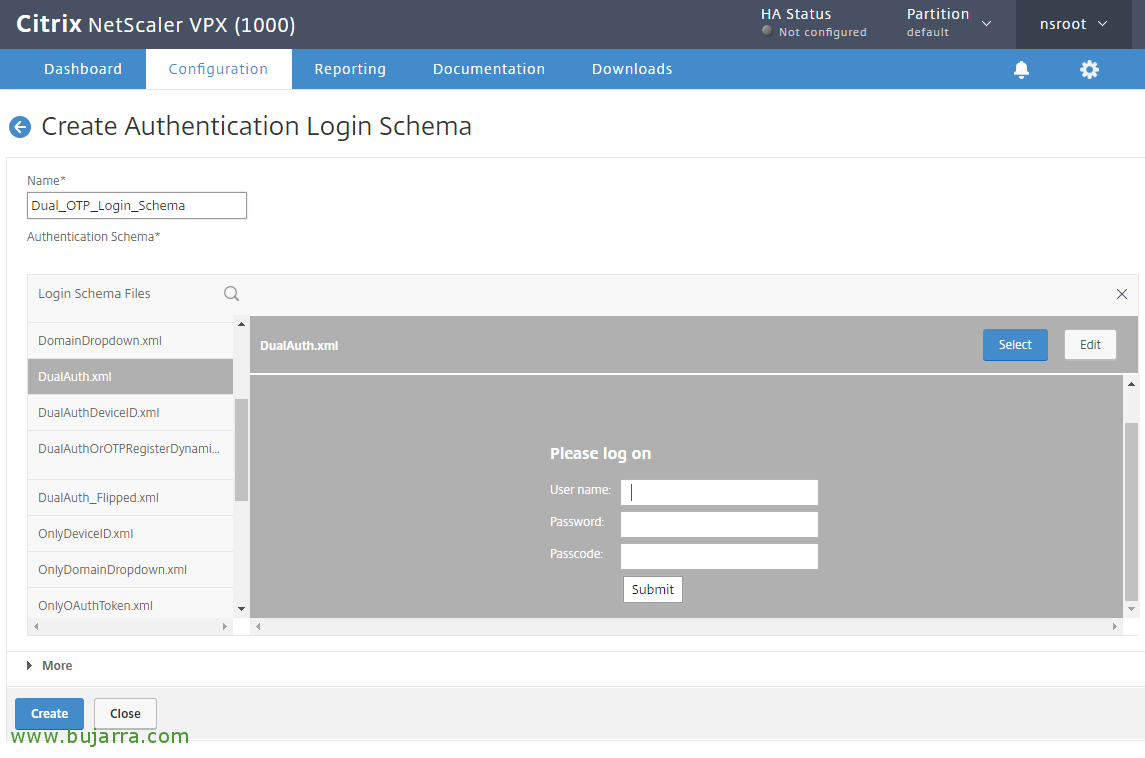Screen dimensions: 1145x758
Task: Open the Partition default dropdown
Action: pos(948,23)
